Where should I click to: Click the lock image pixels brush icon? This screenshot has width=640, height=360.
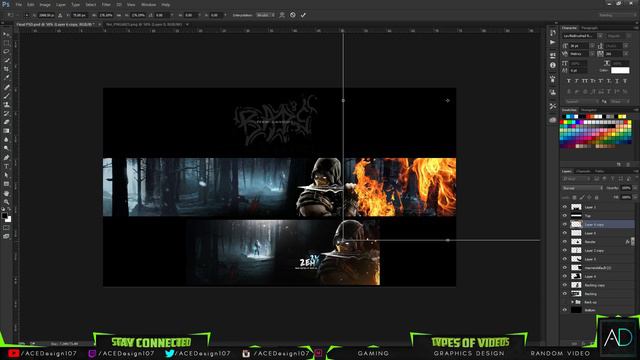582,197
